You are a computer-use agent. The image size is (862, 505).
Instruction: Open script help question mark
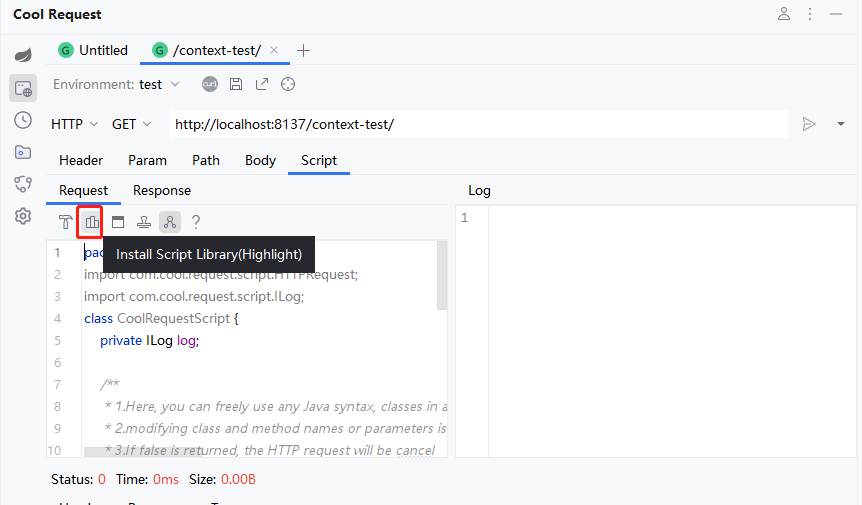(x=196, y=222)
